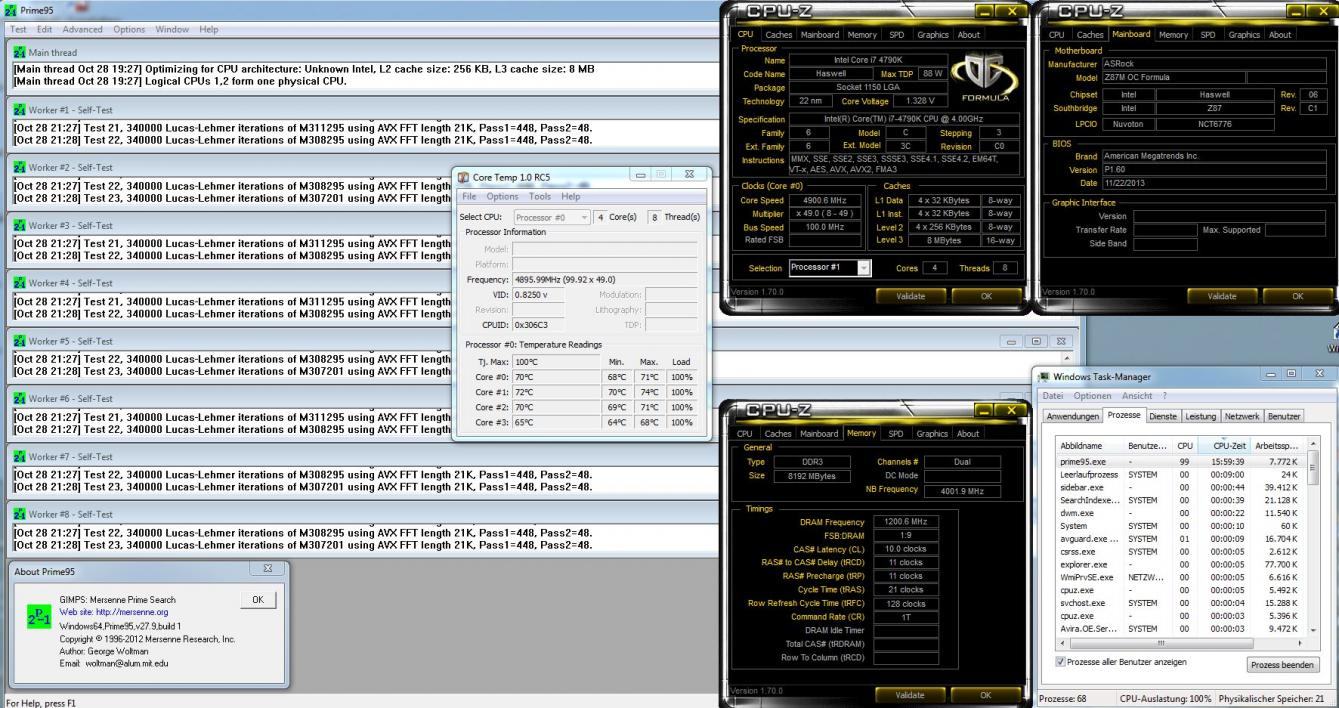Click Validate in the CPU-Z Memory window

click(910, 694)
